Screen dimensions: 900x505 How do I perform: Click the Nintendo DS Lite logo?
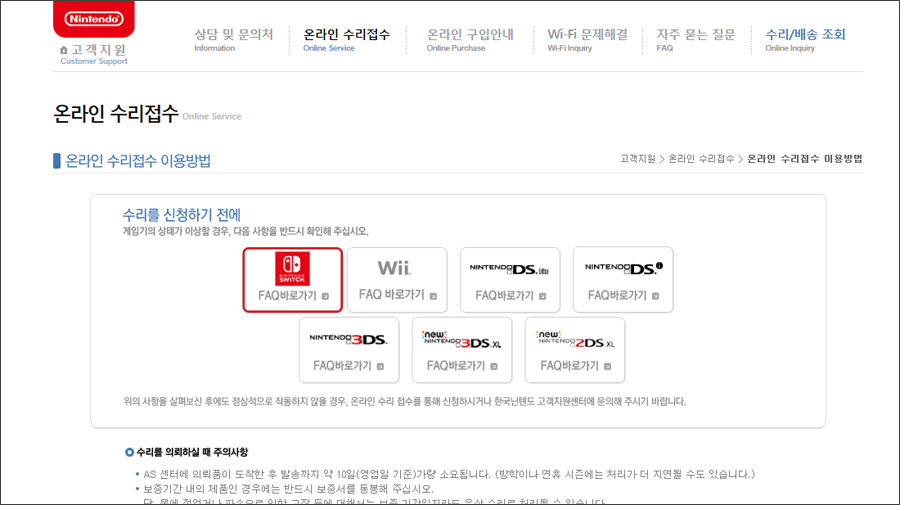point(509,269)
